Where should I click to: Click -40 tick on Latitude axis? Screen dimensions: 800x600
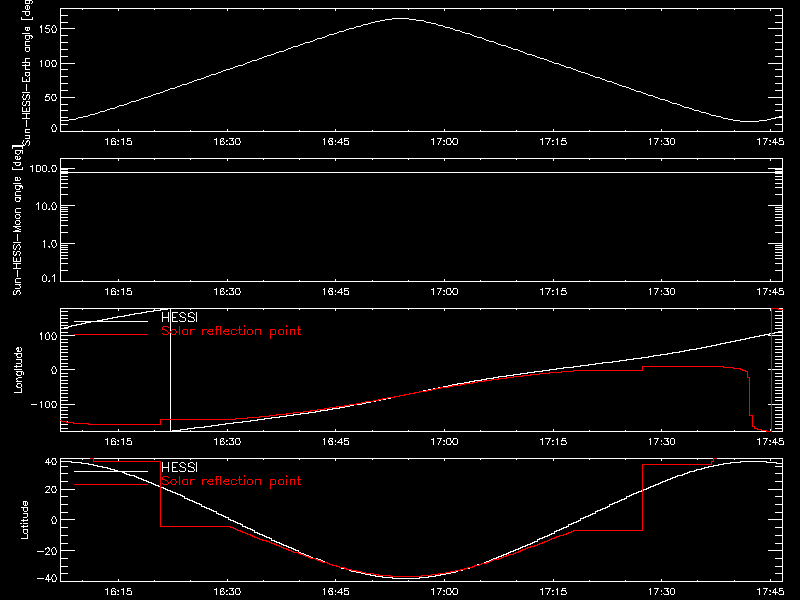[x=47, y=579]
